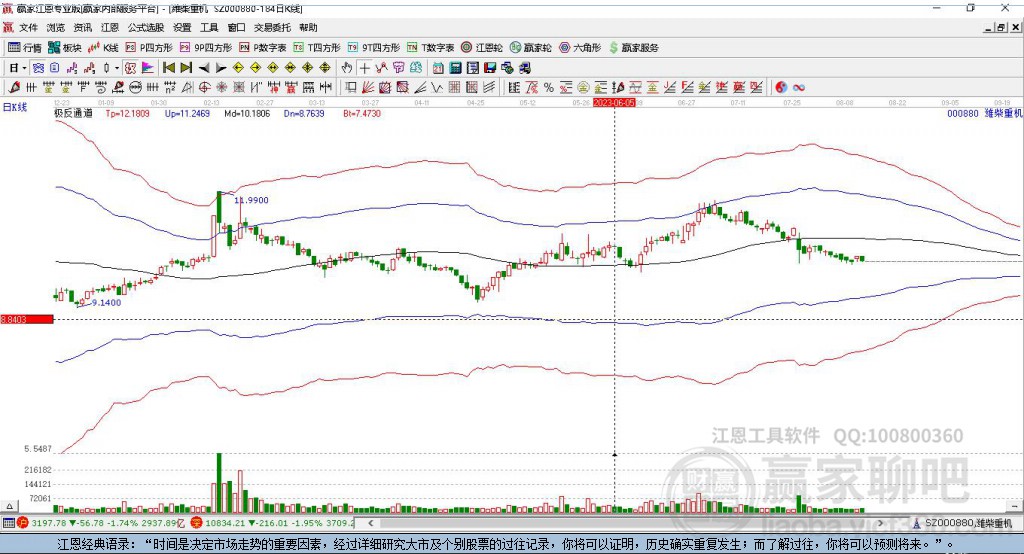
Task: Enable the crosshair cursor tool
Action: pyautogui.click(x=364, y=68)
